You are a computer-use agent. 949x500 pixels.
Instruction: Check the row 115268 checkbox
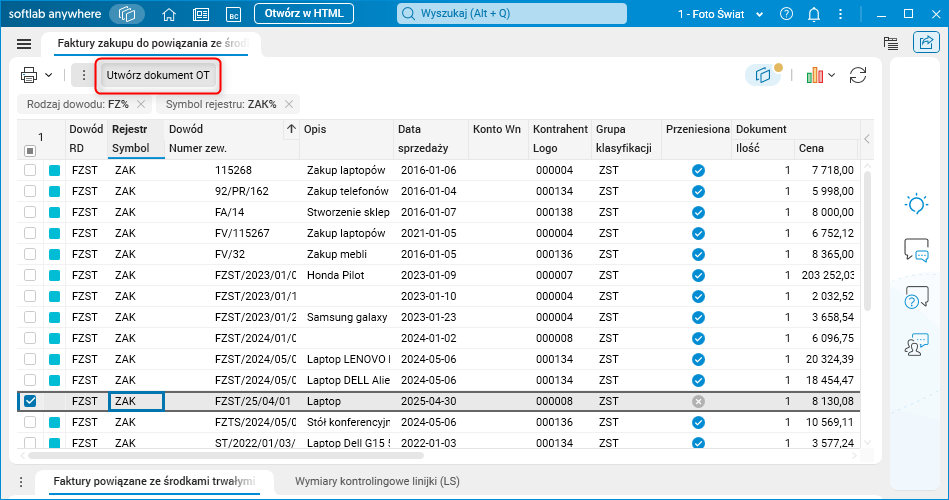[x=30, y=171]
